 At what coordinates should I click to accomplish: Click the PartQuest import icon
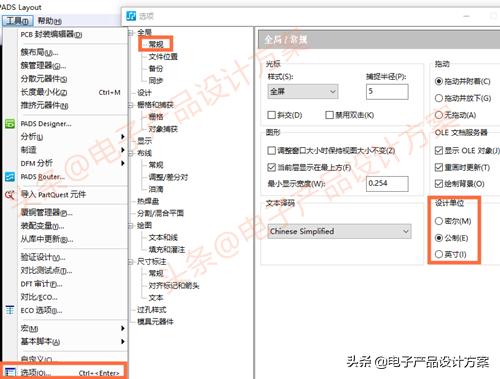10,195
